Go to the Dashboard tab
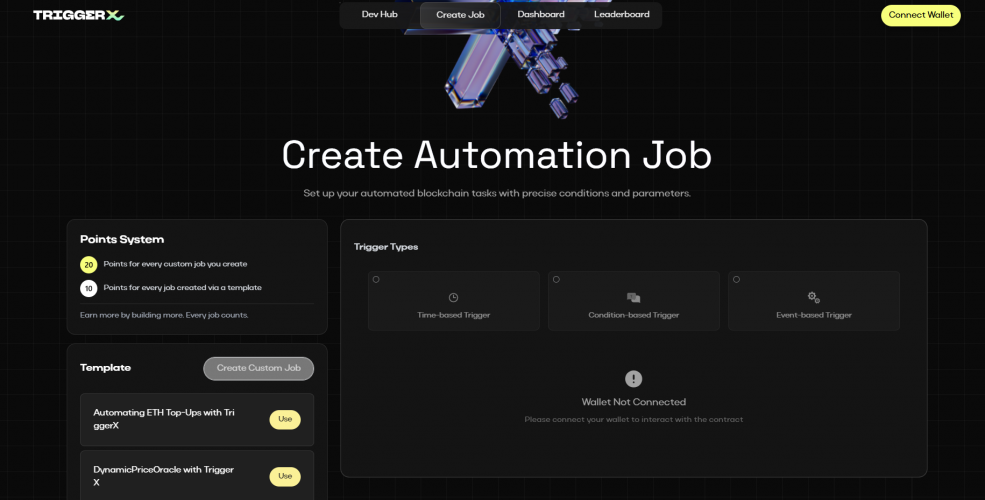Viewport: 985px width, 500px height. pyautogui.click(x=541, y=14)
